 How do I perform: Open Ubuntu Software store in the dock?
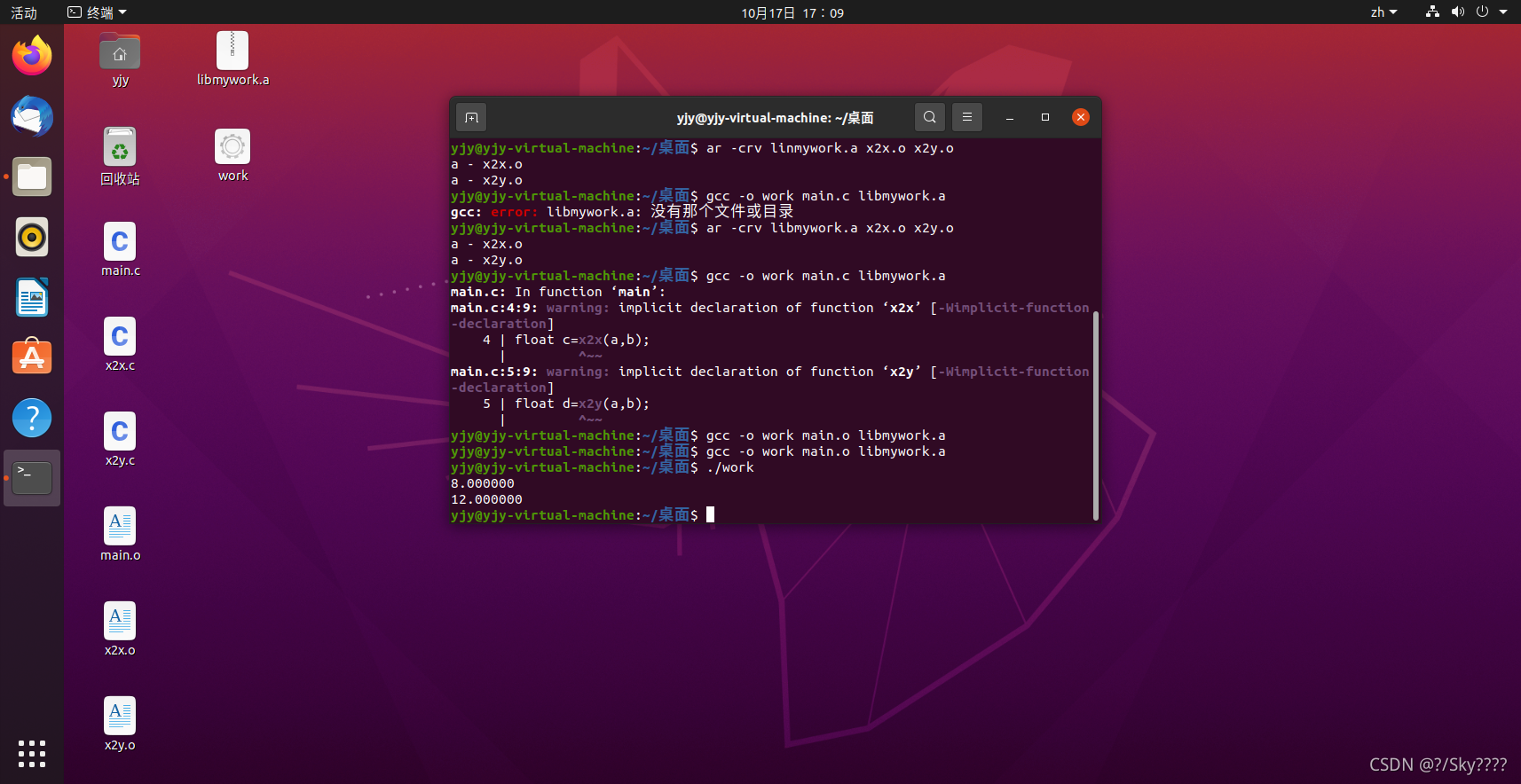click(32, 357)
